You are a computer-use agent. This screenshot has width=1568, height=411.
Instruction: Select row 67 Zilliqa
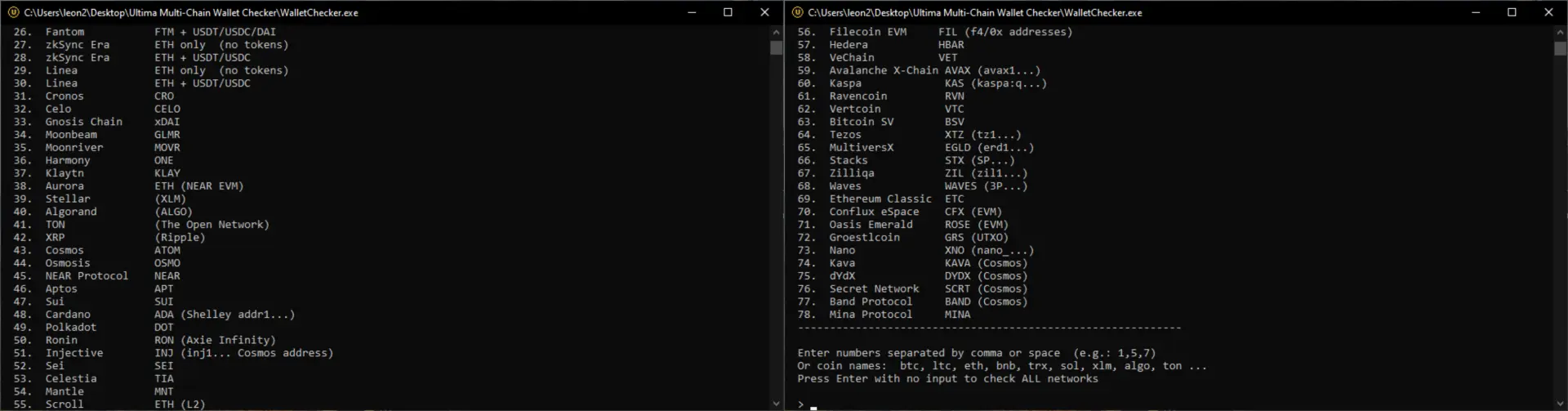(x=913, y=173)
